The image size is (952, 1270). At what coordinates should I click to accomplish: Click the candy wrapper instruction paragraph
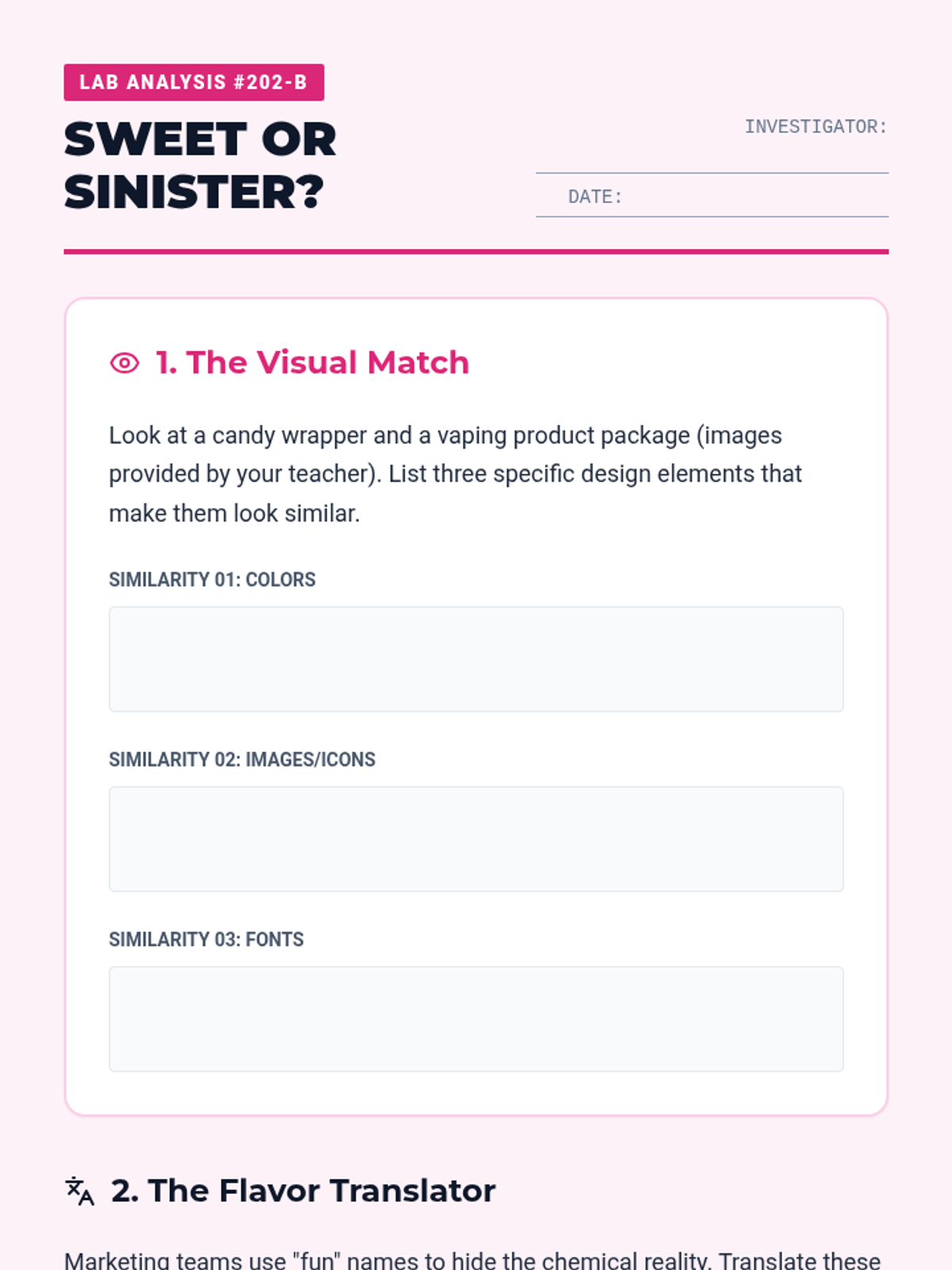coord(455,474)
